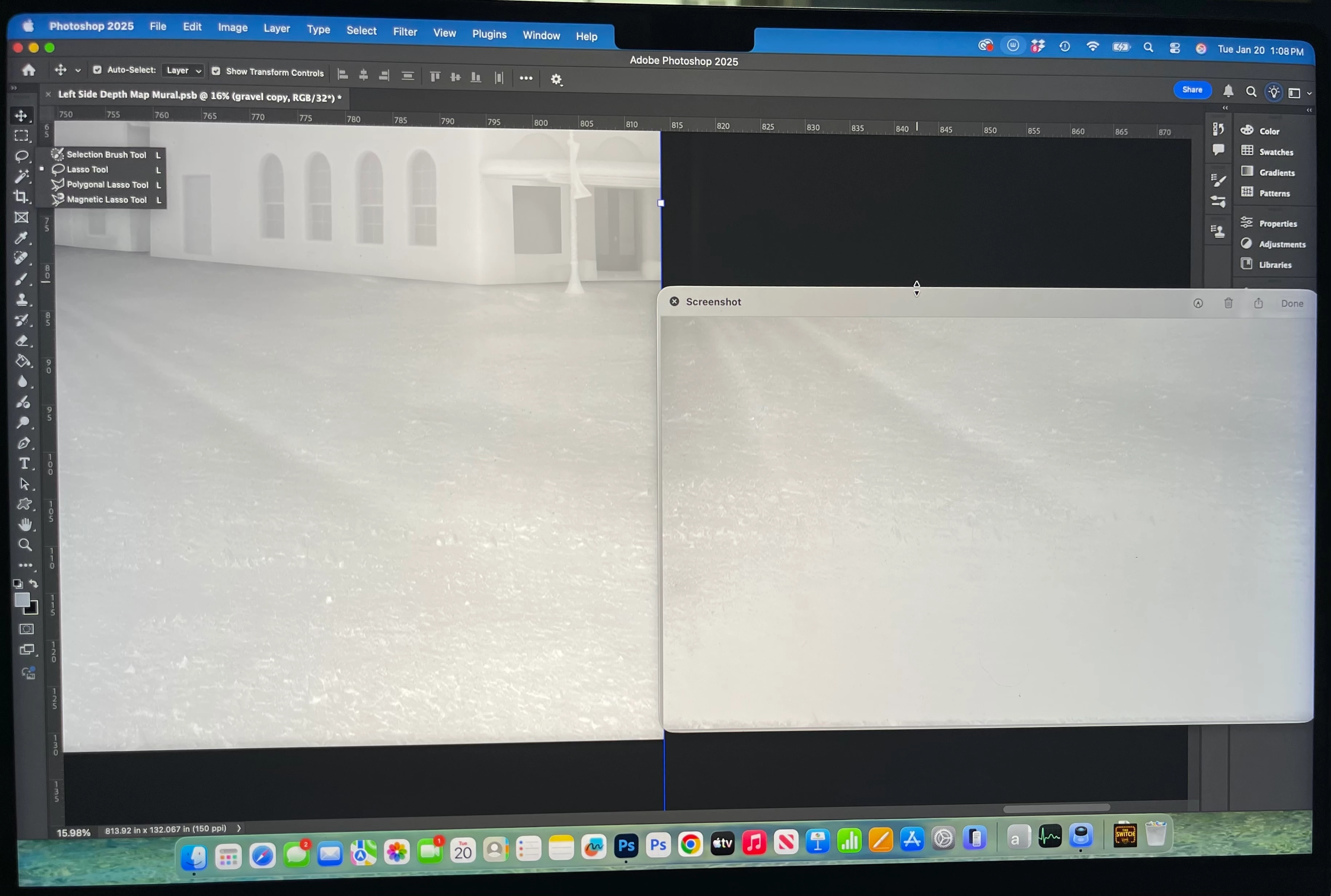Open the Image menu
This screenshot has height=896, width=1331.
(x=233, y=27)
